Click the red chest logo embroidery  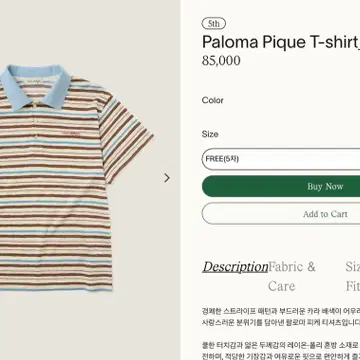71,134
